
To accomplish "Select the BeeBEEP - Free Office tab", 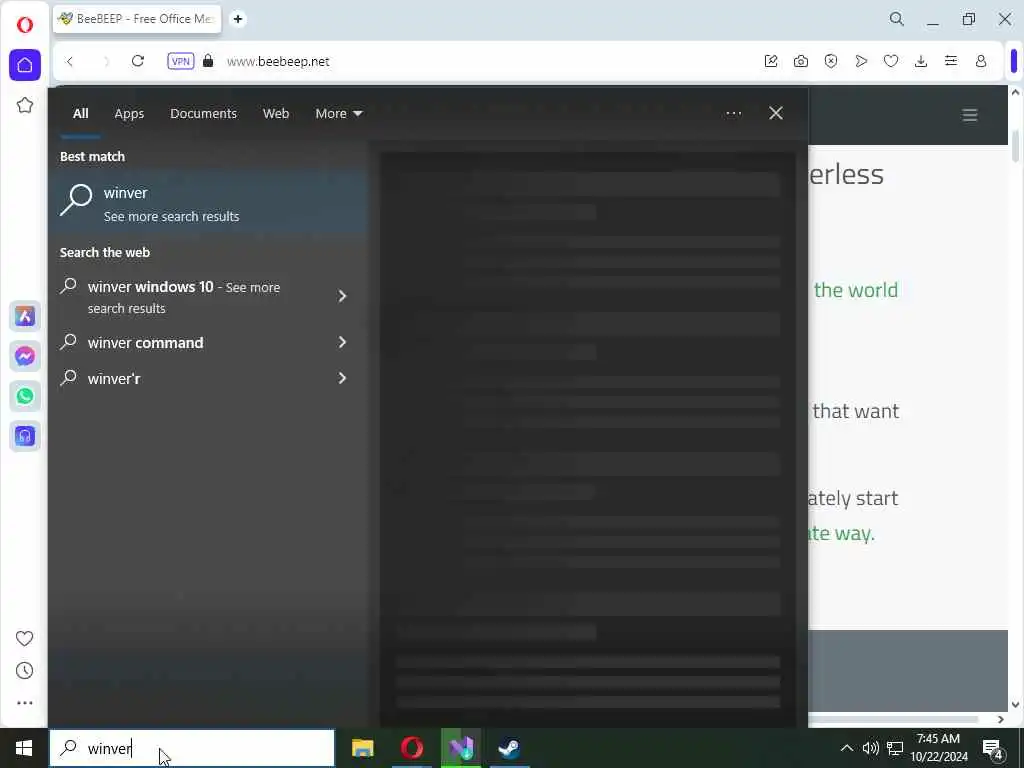I will pyautogui.click(x=137, y=19).
